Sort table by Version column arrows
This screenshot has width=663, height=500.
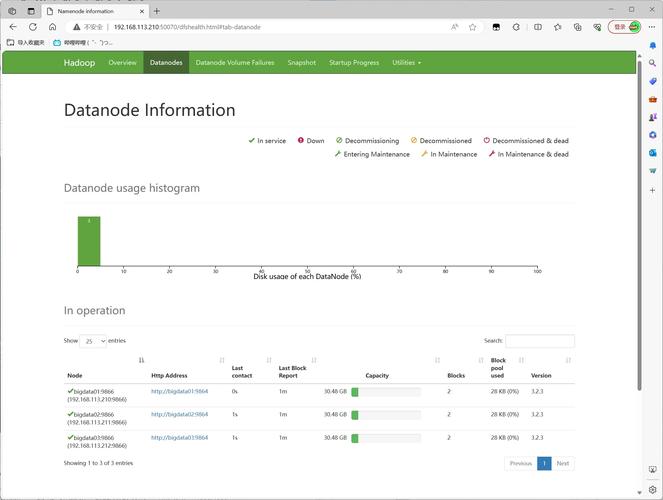(568, 360)
